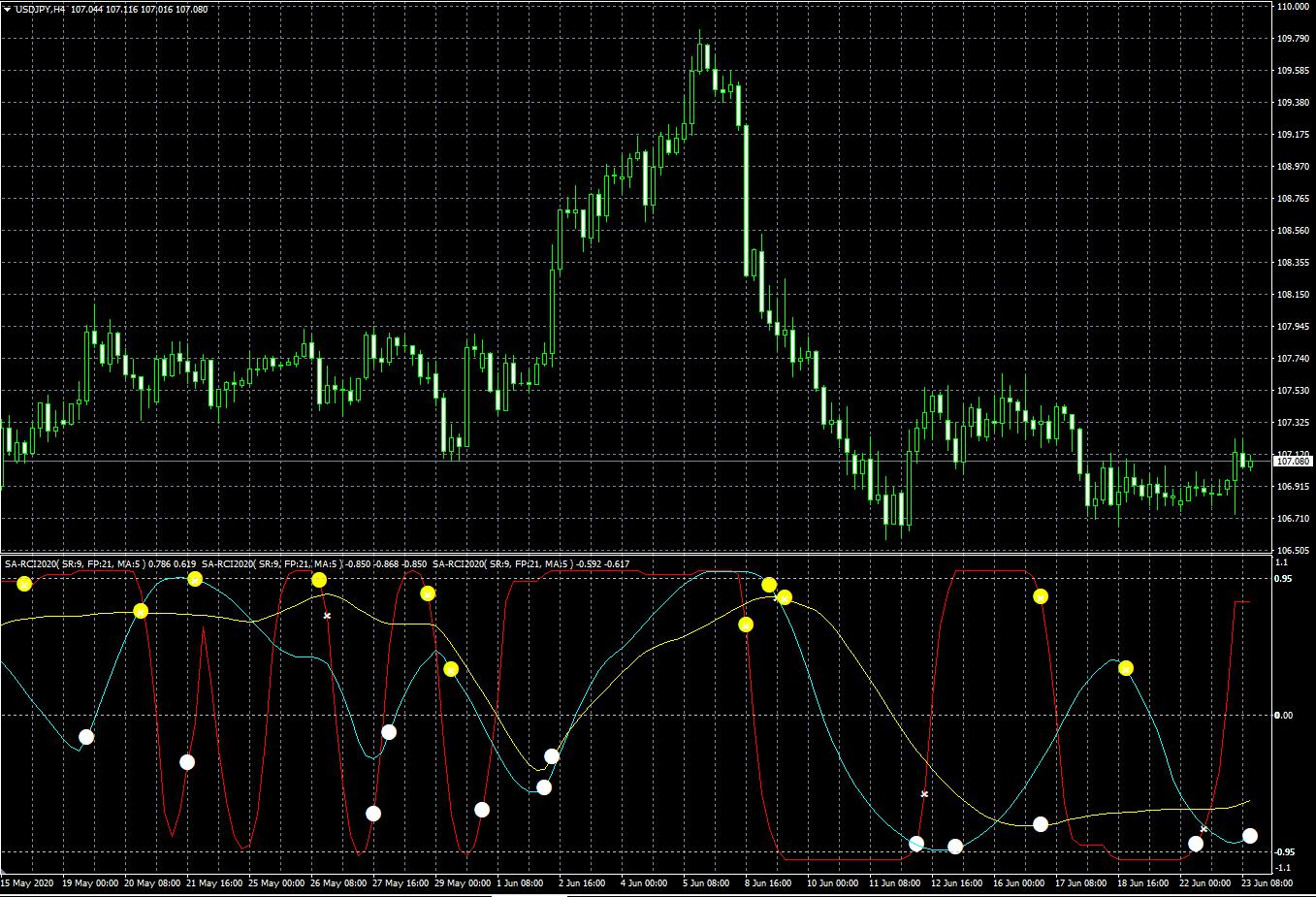Click the 25 May 00:00 time label
Screen dimensions: 1316x897
pos(276,883)
